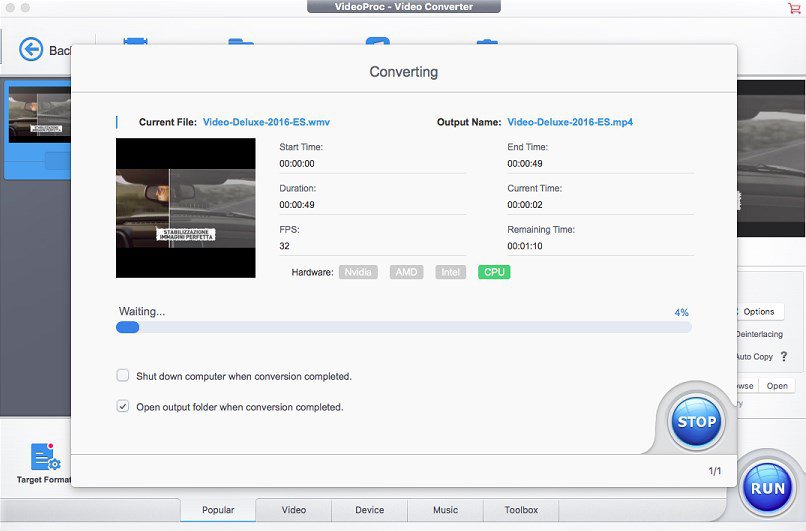Screen dimensions: 806x531
Task: Click the Target Format icon
Action: [45, 458]
